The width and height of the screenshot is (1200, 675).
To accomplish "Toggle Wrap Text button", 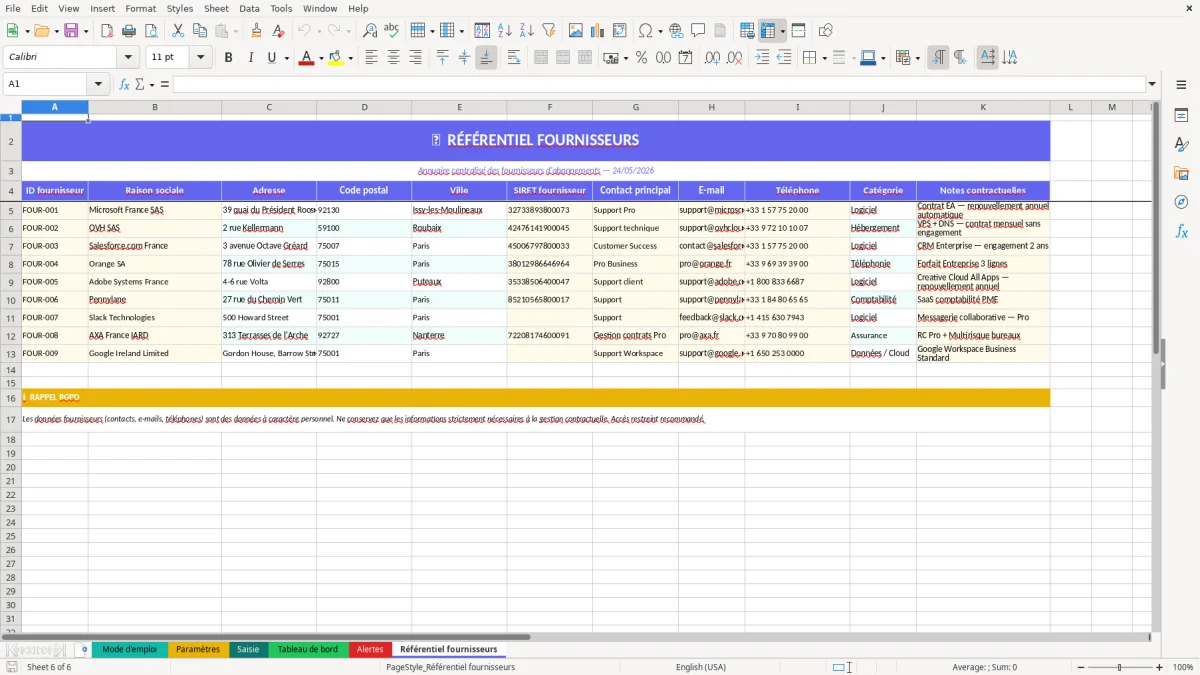I will 513,58.
